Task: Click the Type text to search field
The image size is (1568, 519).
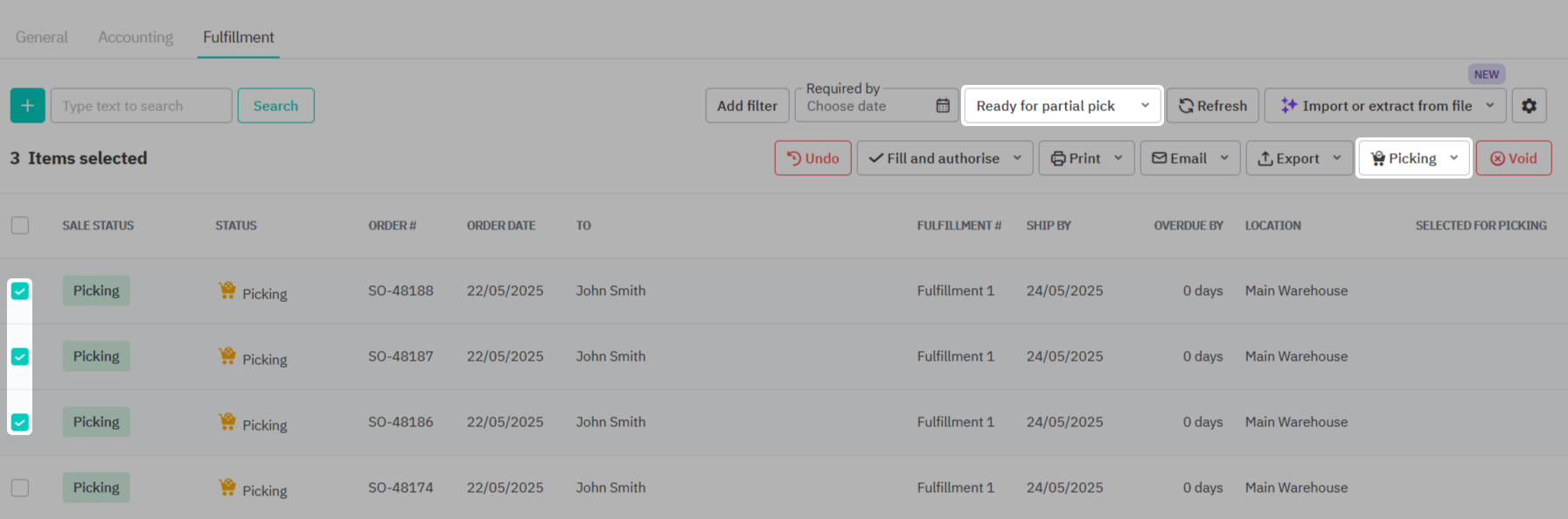Action: [141, 106]
